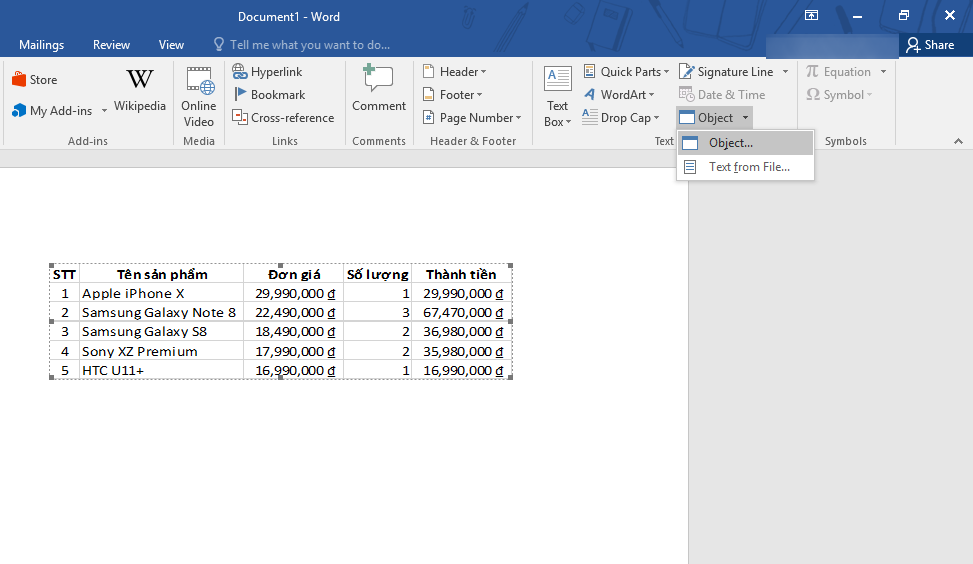Insert a Cross-reference
Image resolution: width=973 pixels, height=564 pixels.
(283, 118)
